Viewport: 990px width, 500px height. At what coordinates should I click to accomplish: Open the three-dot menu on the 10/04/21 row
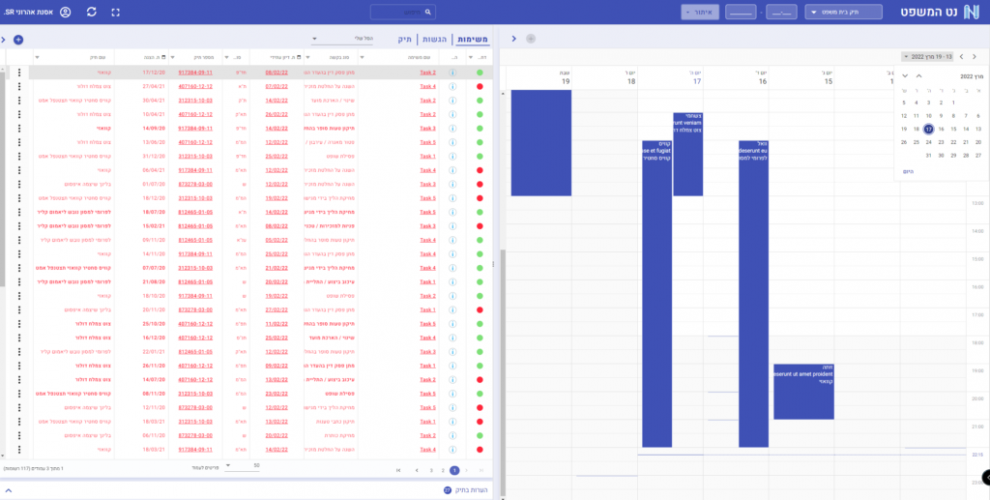coord(20,114)
